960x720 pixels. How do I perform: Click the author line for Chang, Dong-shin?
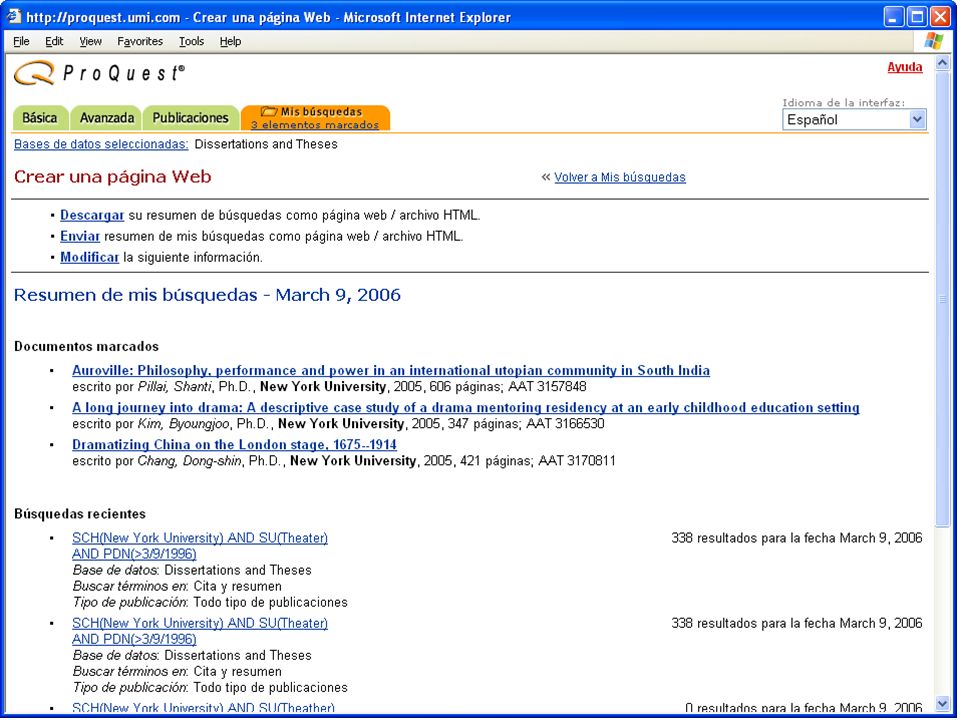point(344,460)
